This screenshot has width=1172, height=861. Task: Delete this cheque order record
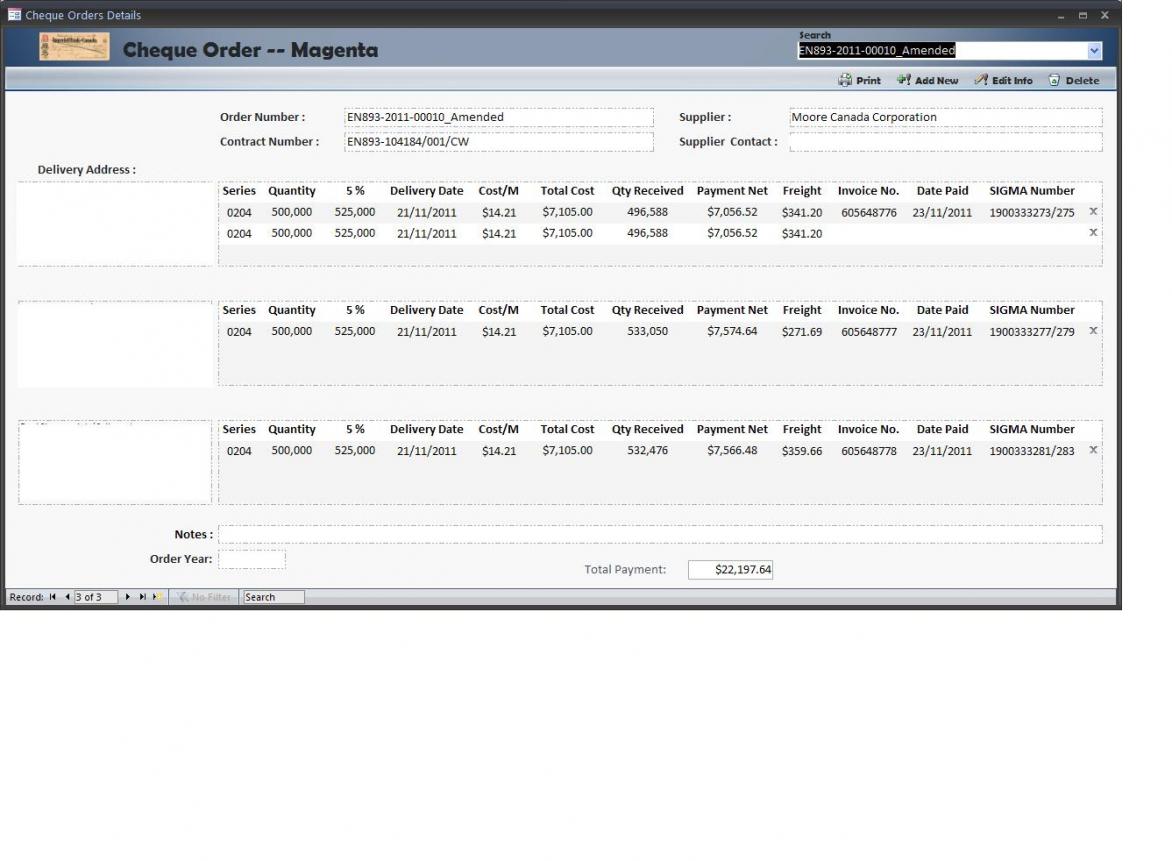click(1073, 80)
